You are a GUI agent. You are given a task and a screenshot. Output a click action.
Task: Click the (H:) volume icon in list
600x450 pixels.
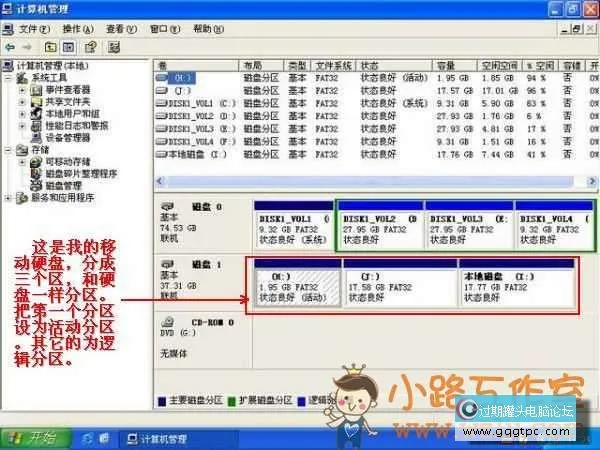pyautogui.click(x=161, y=78)
